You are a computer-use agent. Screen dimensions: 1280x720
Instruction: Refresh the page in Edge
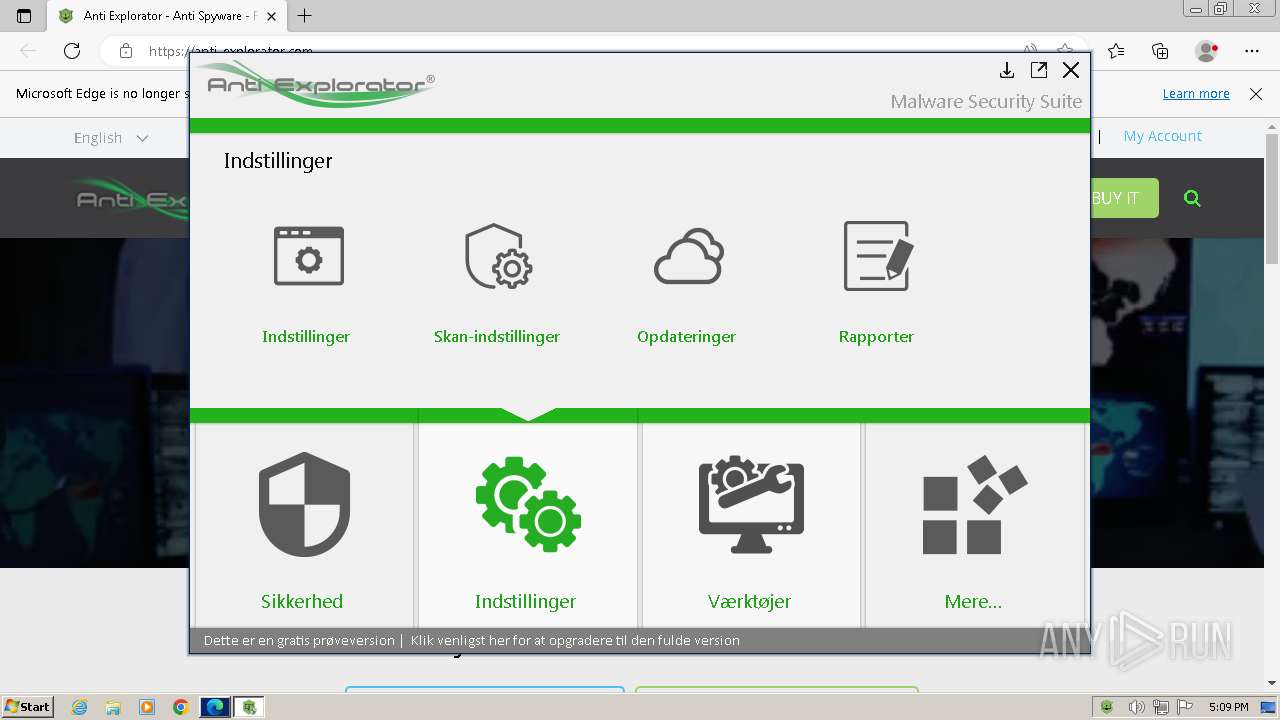point(72,51)
